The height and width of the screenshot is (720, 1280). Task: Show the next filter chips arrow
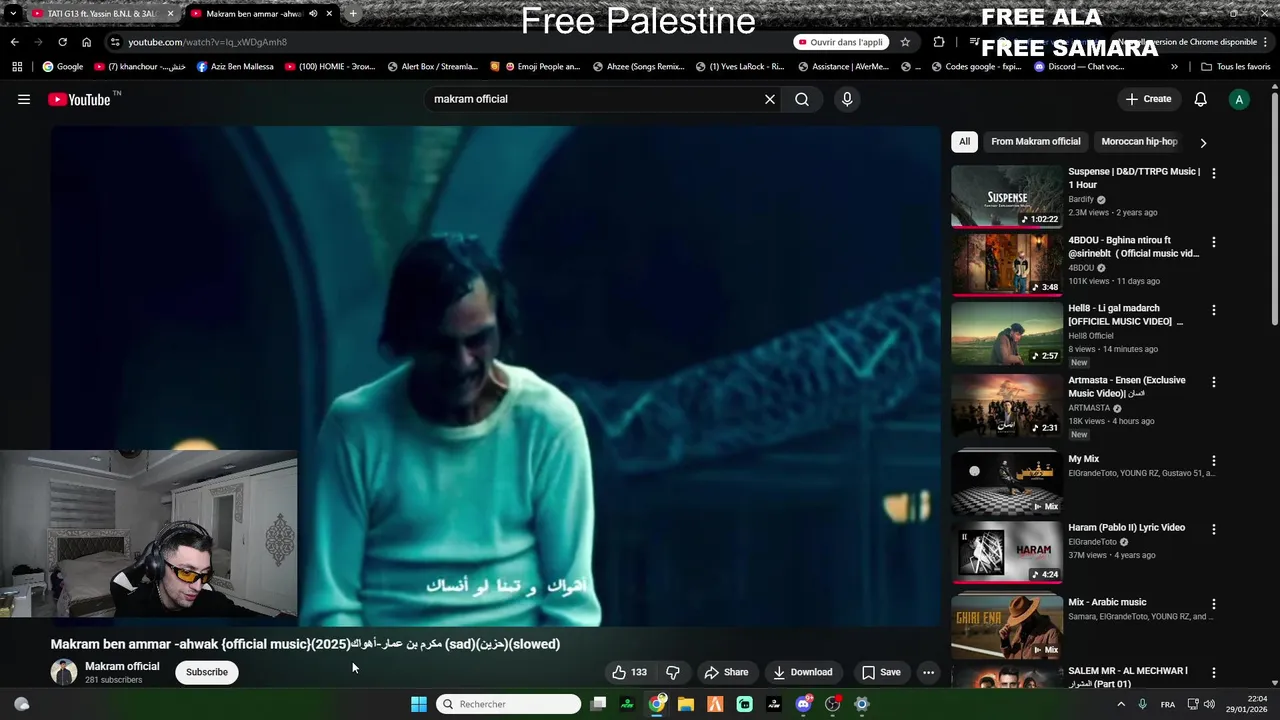[1203, 142]
